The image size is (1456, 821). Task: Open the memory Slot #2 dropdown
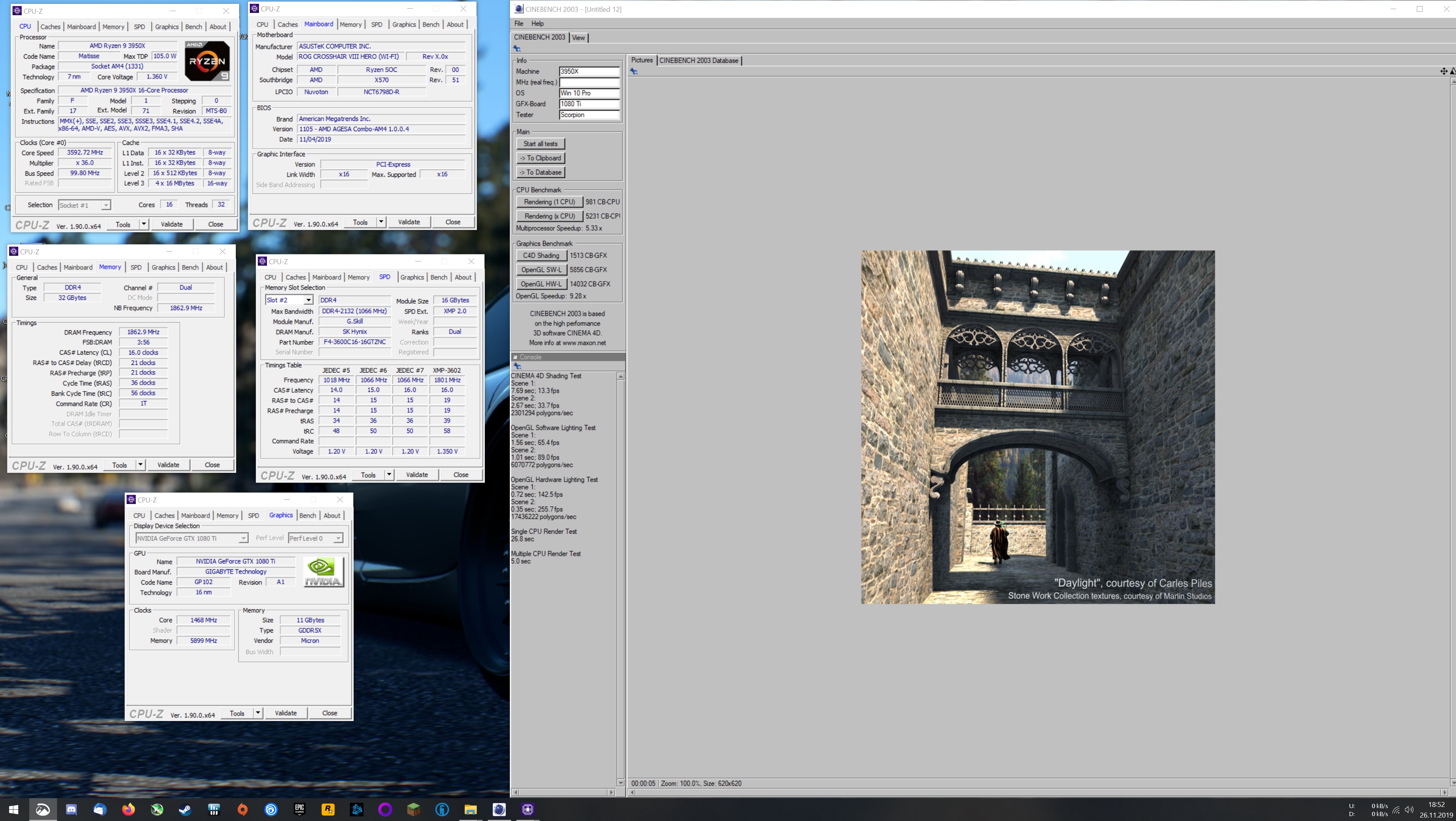point(289,300)
